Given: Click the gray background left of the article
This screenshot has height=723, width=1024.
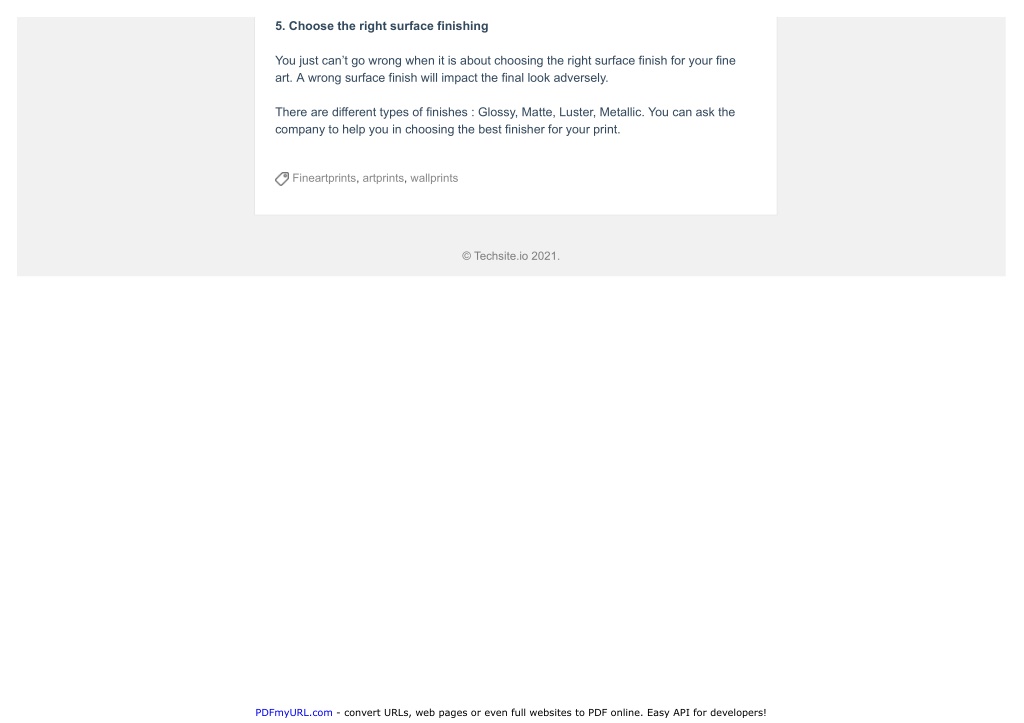Looking at the screenshot, I should (136, 146).
